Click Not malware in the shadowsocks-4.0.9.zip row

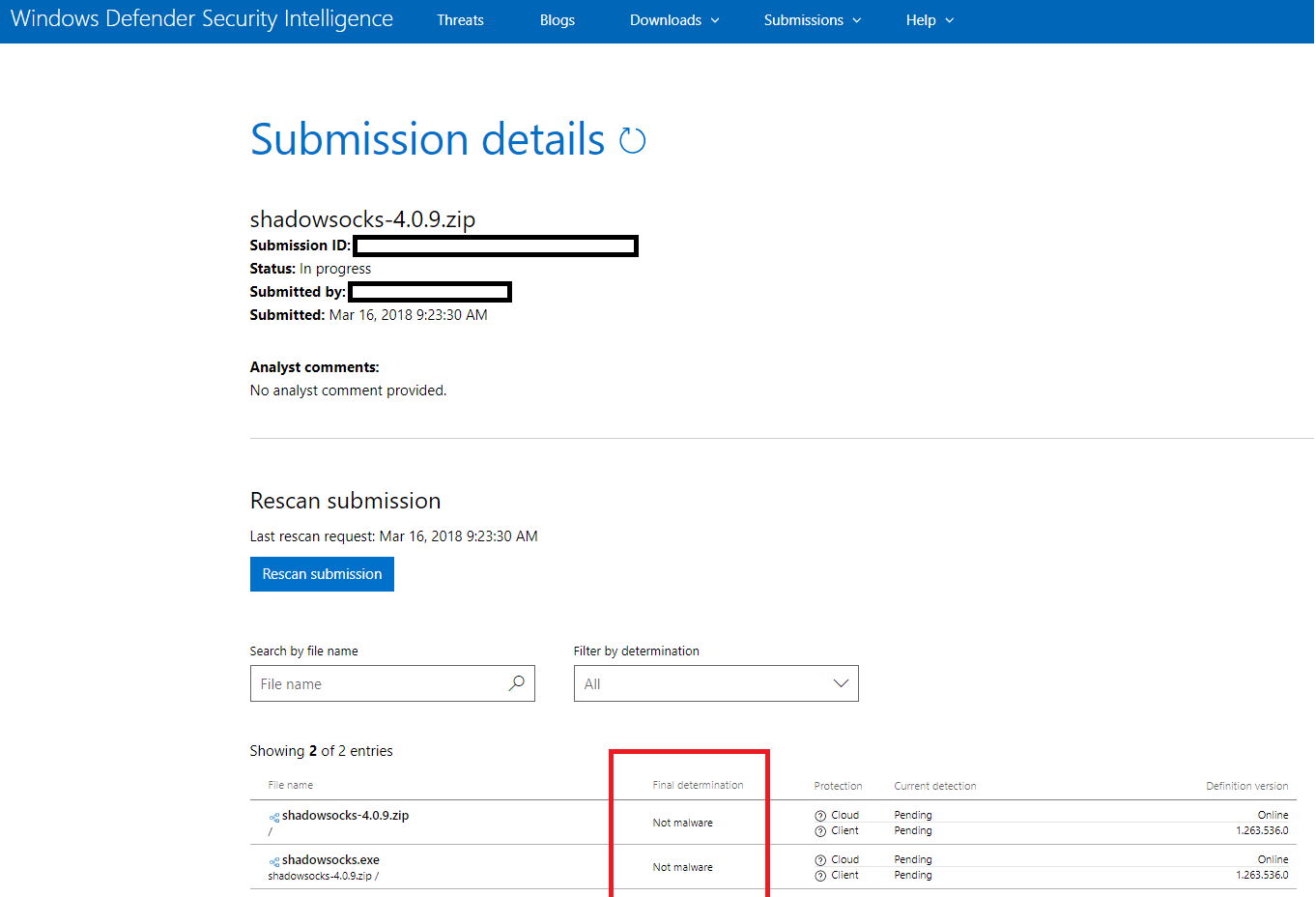[682, 823]
